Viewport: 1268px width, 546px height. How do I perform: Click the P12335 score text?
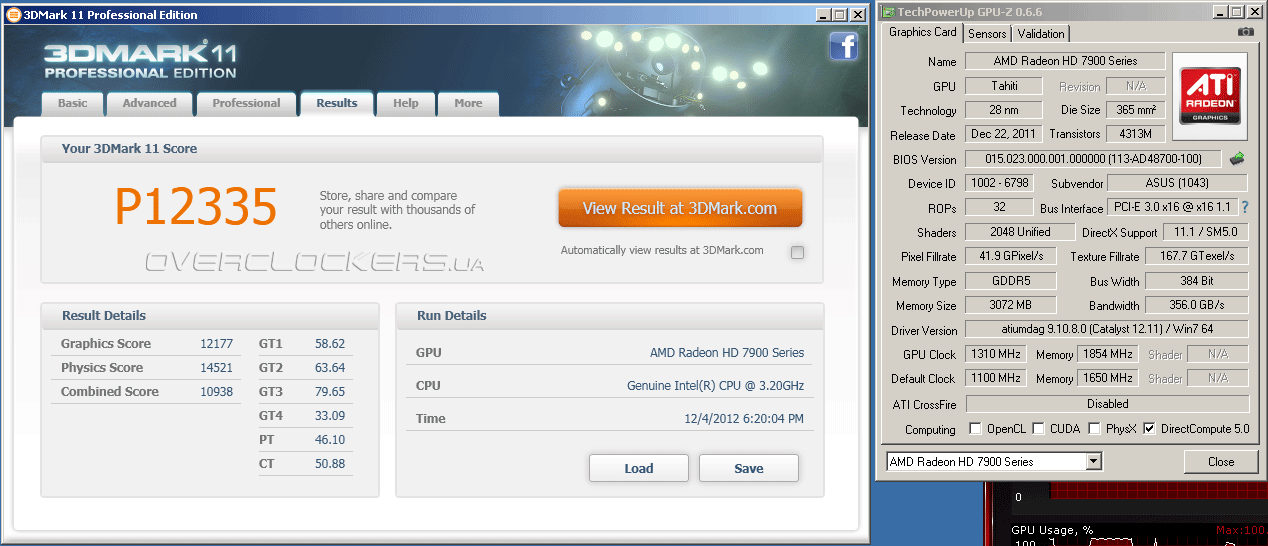[x=195, y=207]
